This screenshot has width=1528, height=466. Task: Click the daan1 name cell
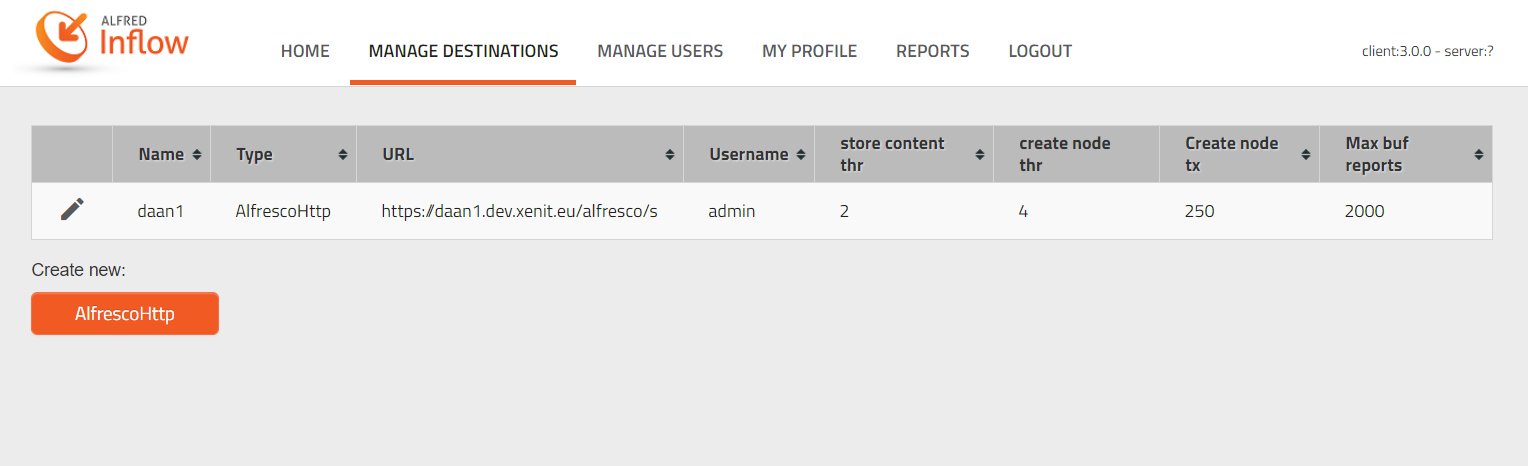(161, 211)
